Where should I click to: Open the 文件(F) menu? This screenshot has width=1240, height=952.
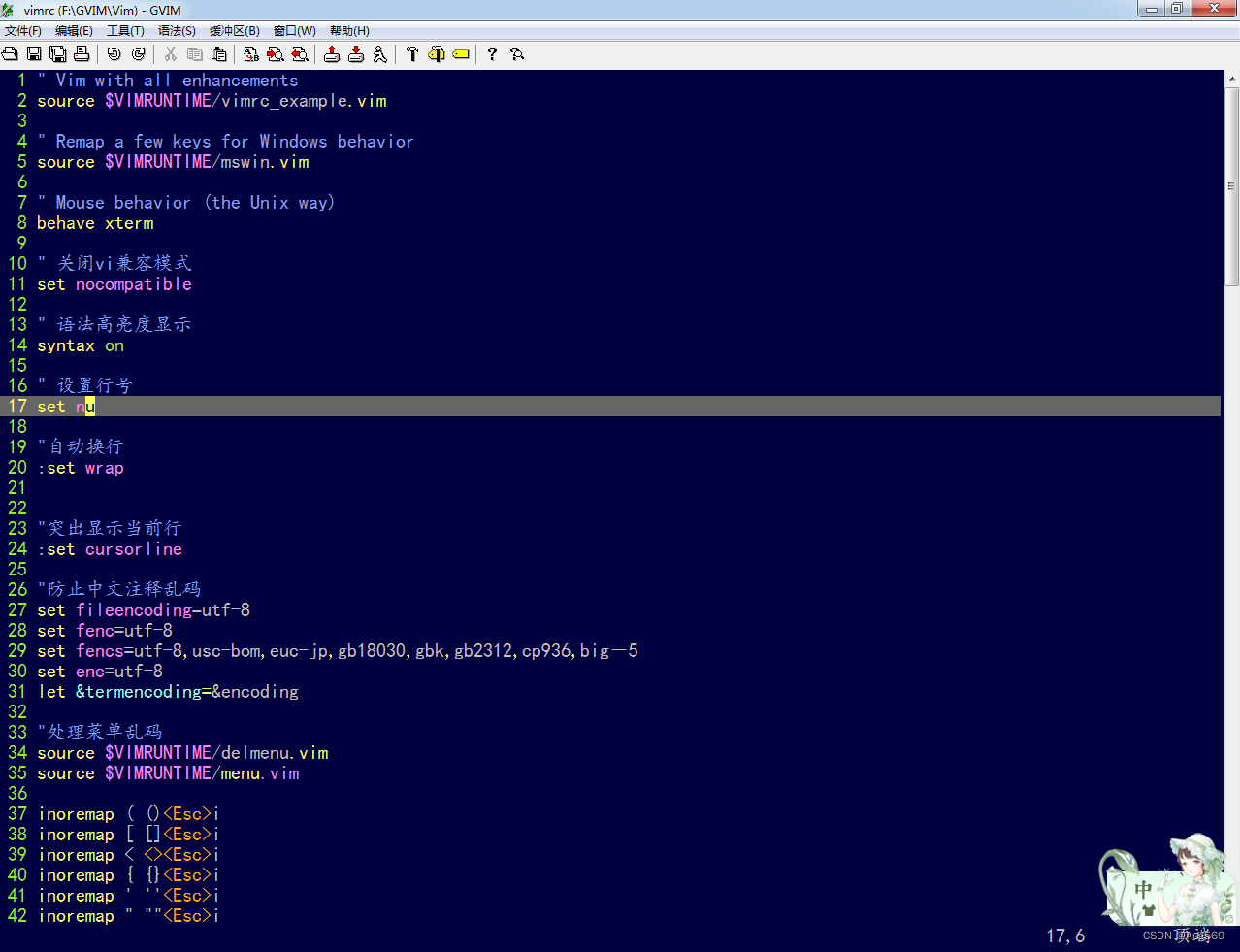[23, 30]
